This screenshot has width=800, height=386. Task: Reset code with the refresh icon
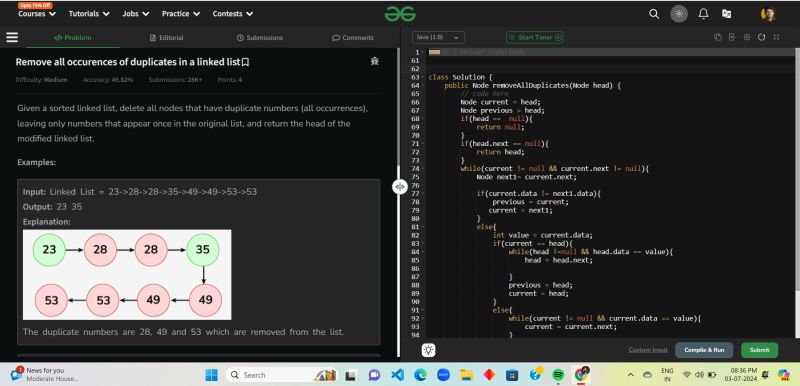762,37
